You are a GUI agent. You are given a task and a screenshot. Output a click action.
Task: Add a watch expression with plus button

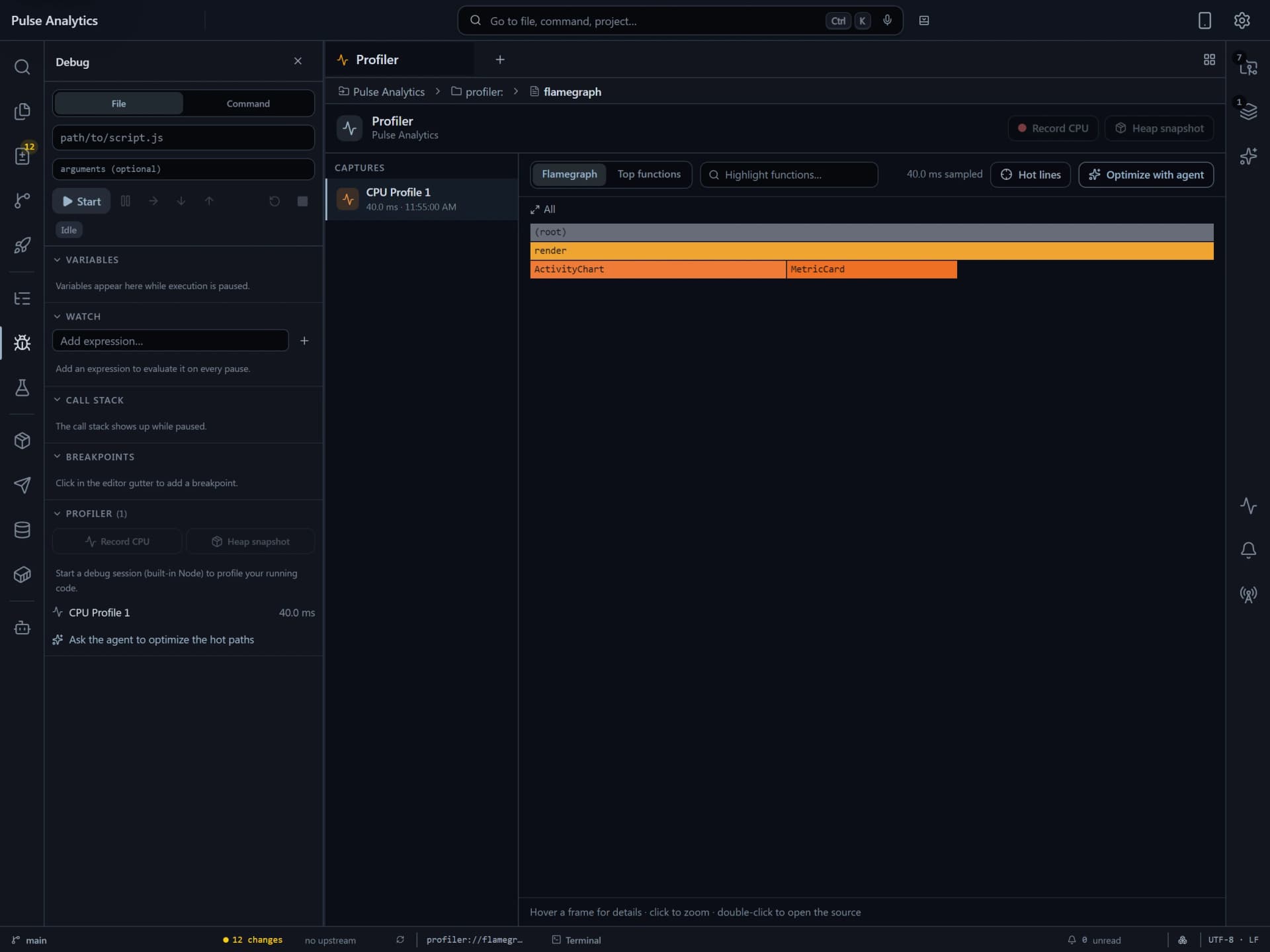[x=304, y=341]
